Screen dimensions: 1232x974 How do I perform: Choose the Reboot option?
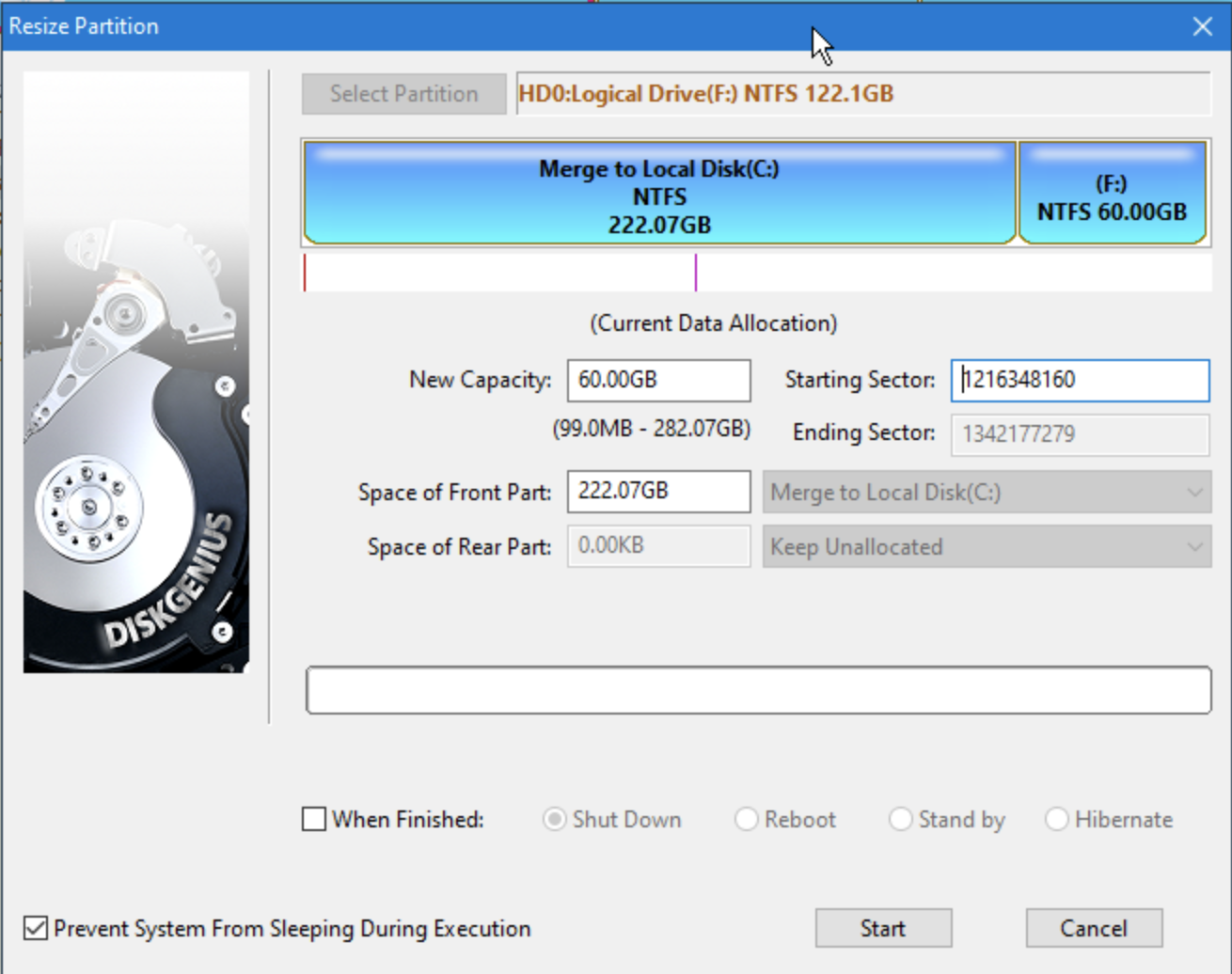tap(748, 820)
